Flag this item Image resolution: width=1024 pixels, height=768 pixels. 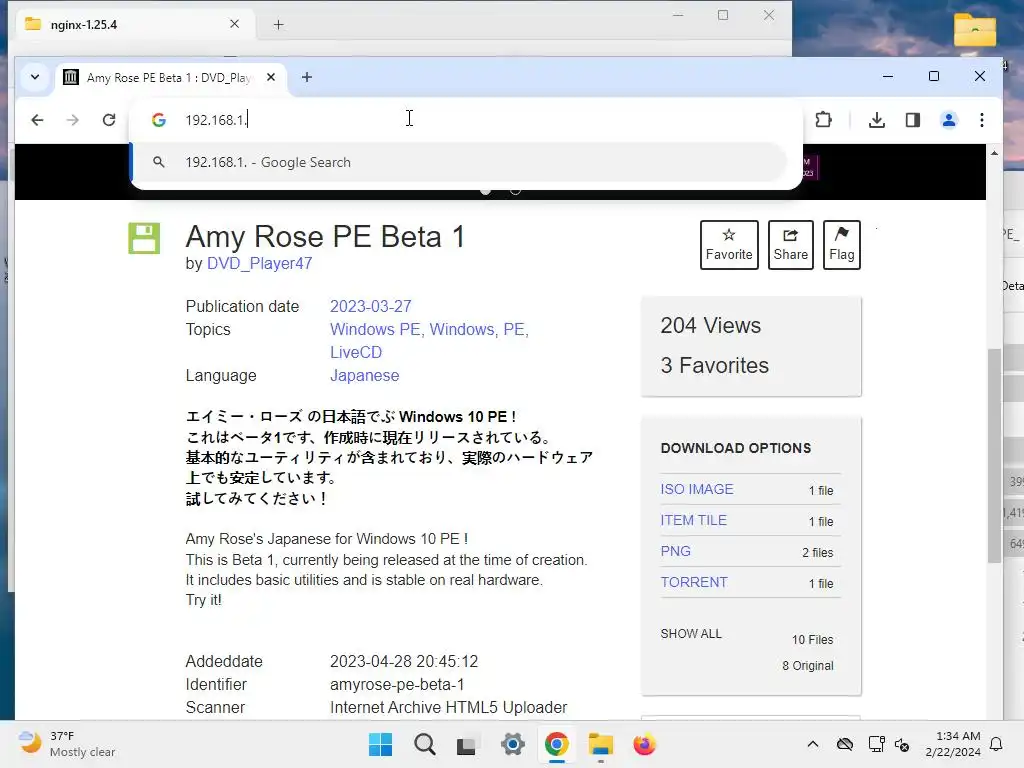tap(842, 245)
